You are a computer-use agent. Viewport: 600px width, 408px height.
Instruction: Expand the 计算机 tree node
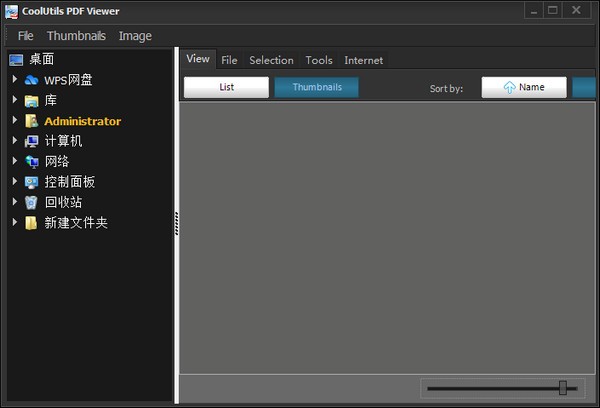tap(15, 140)
